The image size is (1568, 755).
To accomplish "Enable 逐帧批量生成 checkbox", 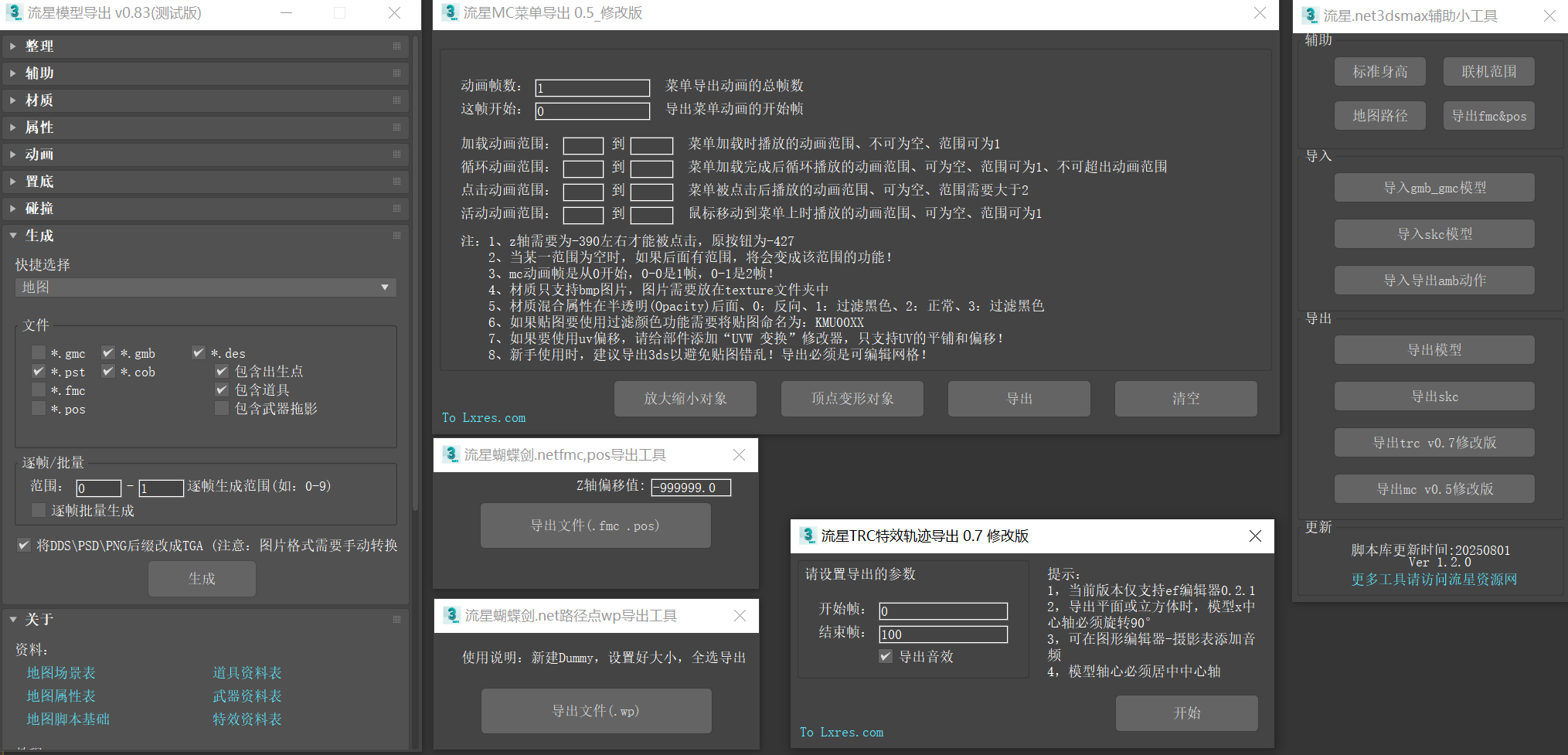I will pos(39,511).
